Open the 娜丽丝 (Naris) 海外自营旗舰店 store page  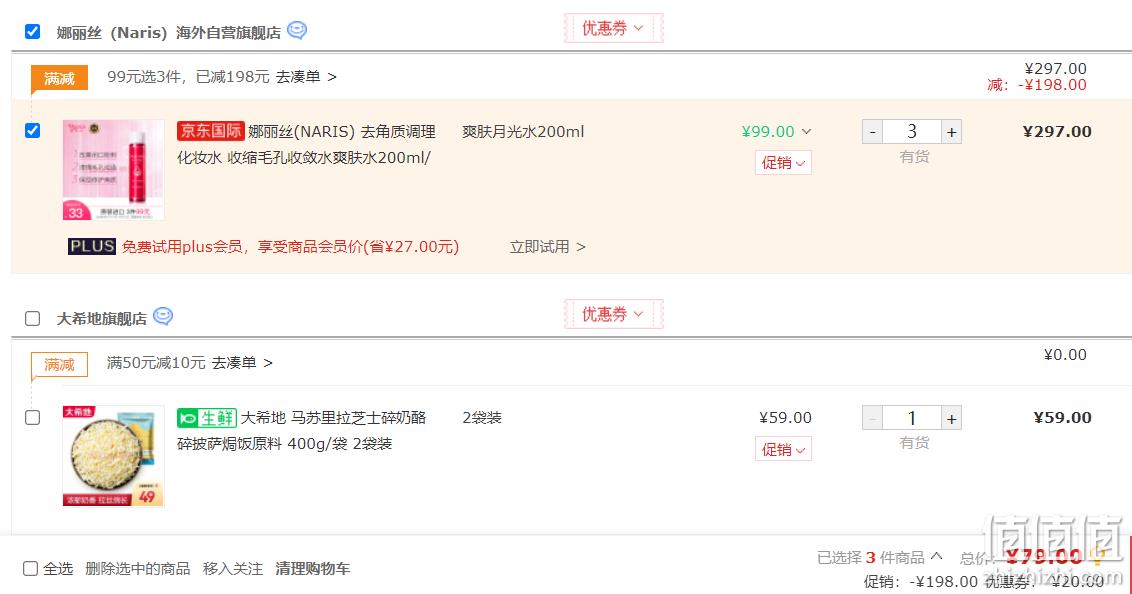click(x=169, y=32)
